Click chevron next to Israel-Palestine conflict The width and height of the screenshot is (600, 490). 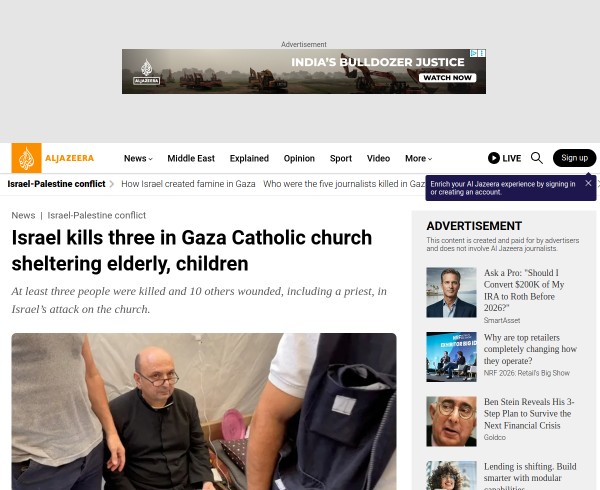pyautogui.click(x=112, y=184)
